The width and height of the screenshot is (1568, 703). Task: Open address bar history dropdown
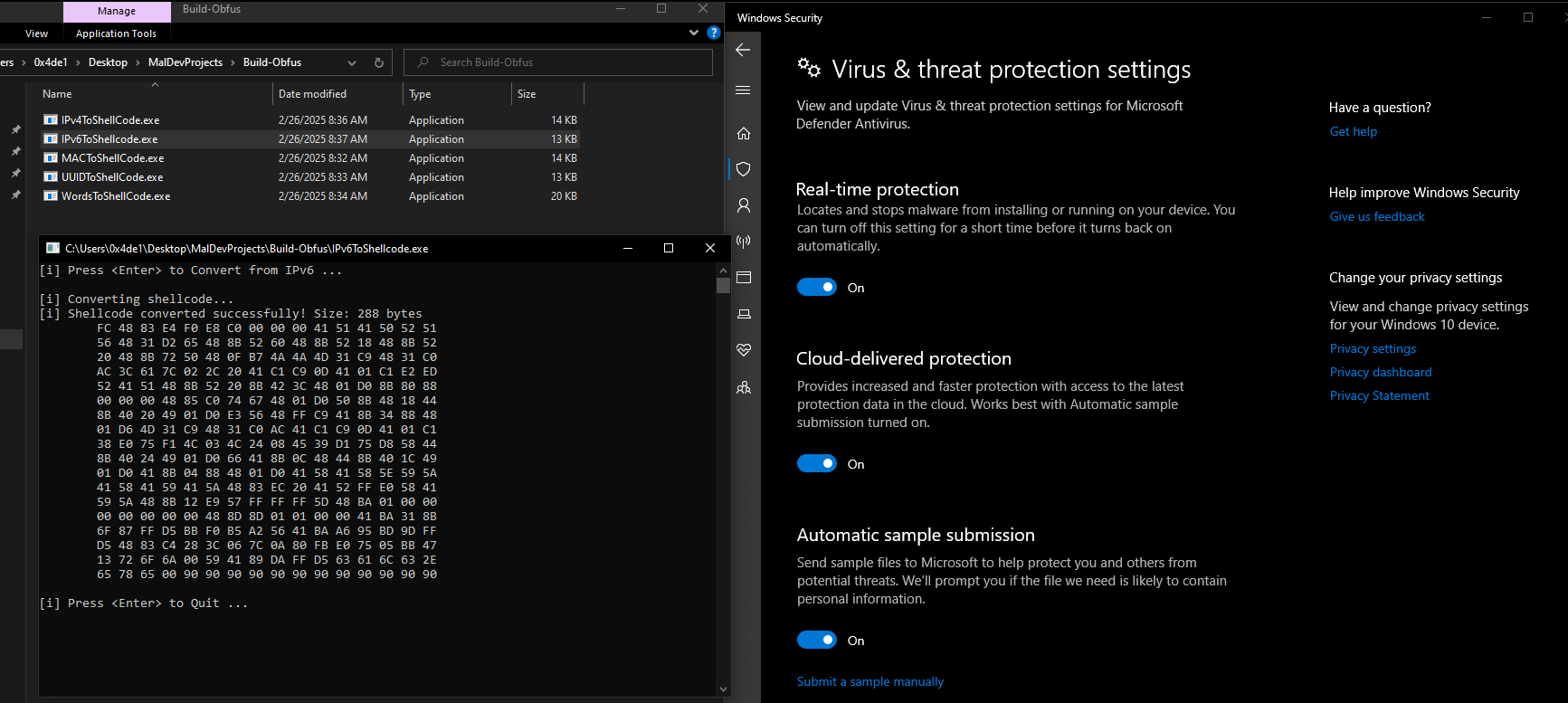(352, 62)
